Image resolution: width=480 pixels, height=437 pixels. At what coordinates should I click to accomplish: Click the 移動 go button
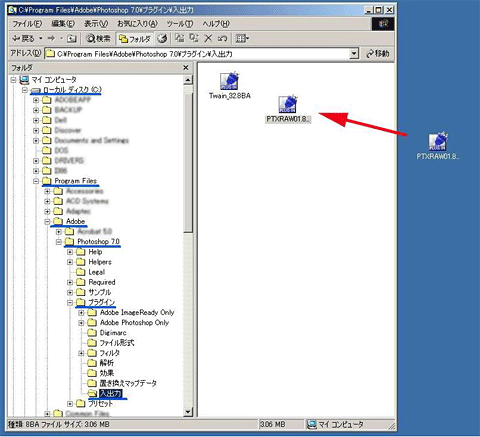click(x=378, y=54)
